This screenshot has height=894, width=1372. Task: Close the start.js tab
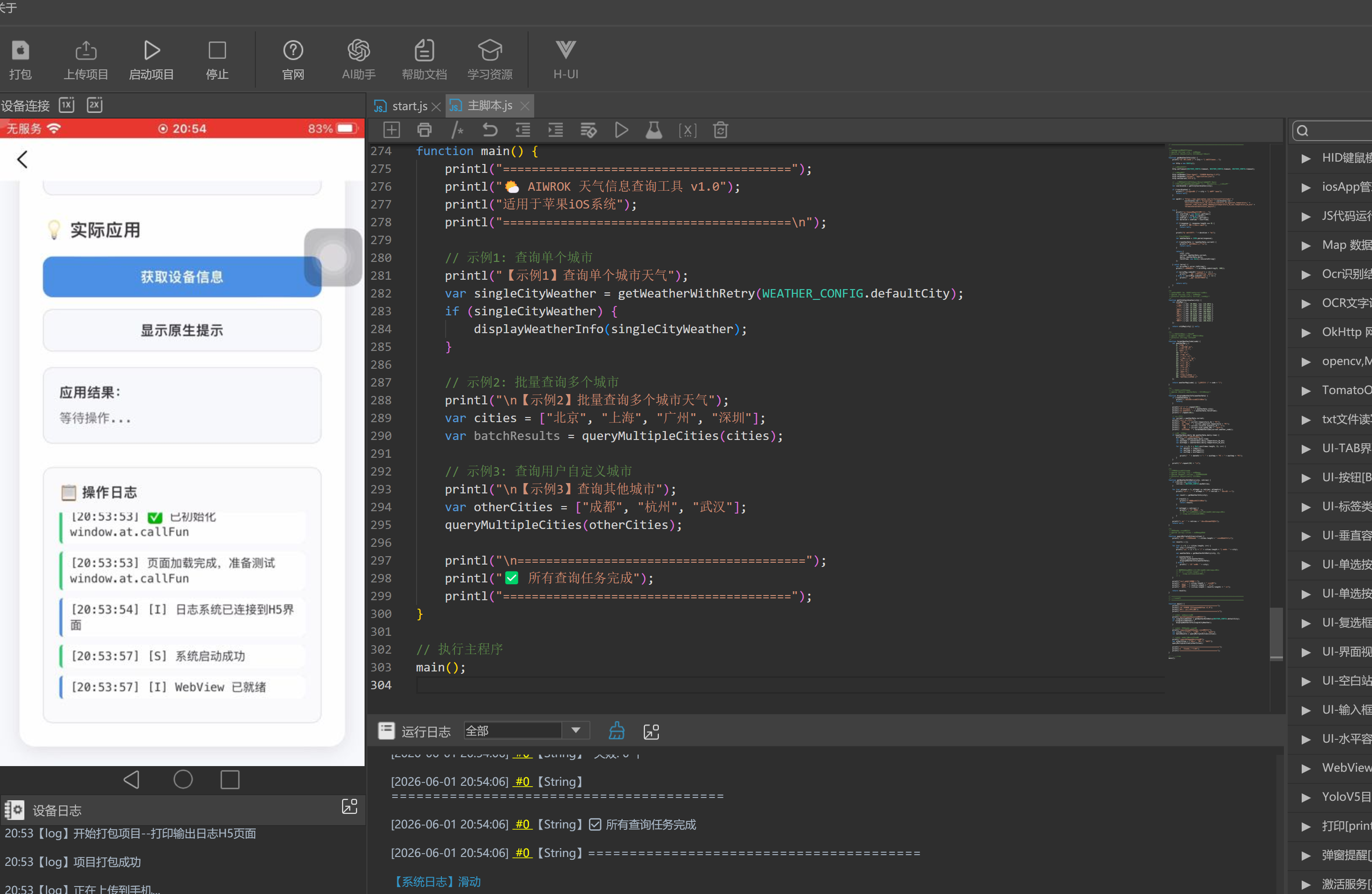[436, 107]
